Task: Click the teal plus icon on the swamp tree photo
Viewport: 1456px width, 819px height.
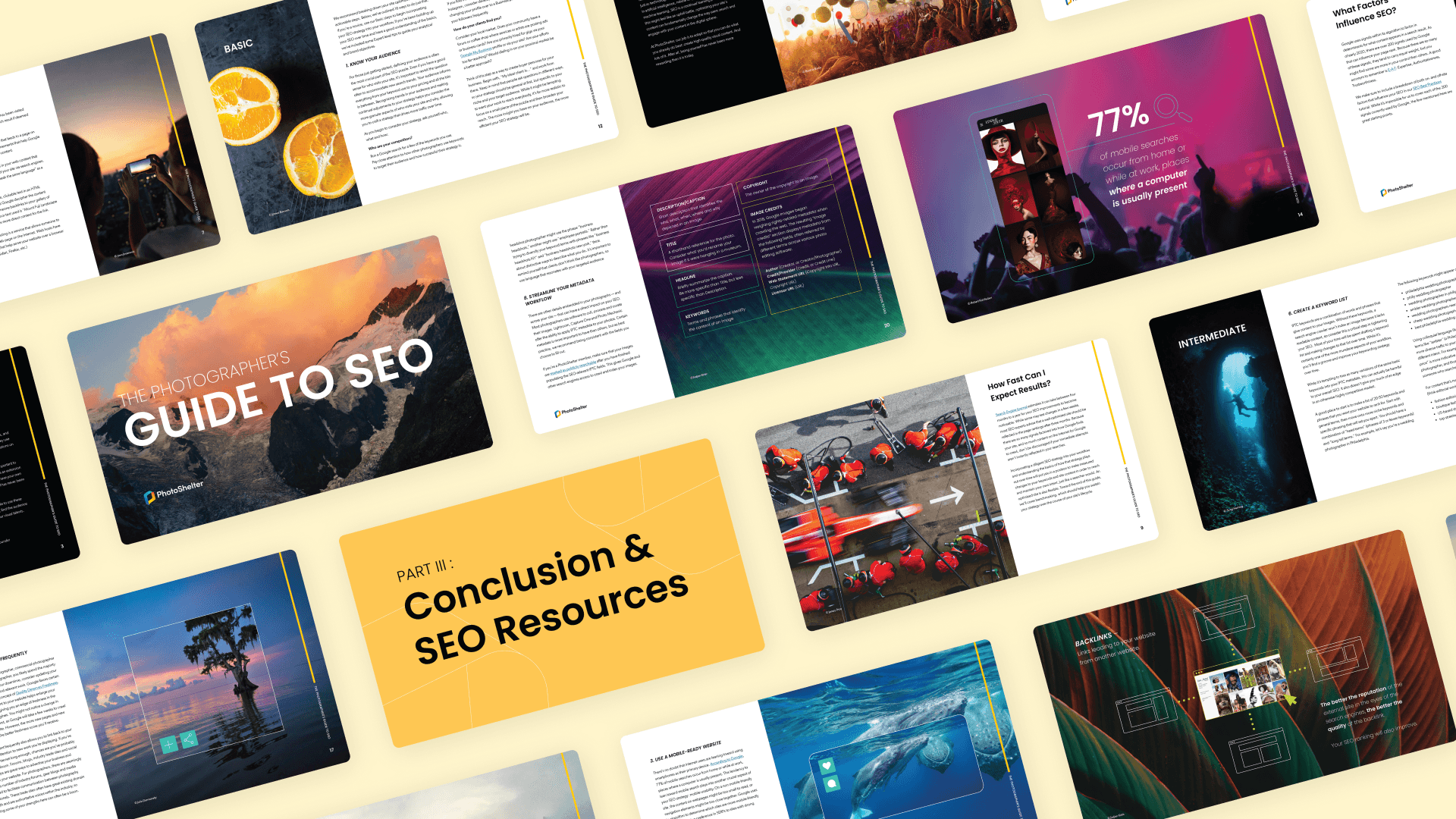Action: [x=169, y=745]
